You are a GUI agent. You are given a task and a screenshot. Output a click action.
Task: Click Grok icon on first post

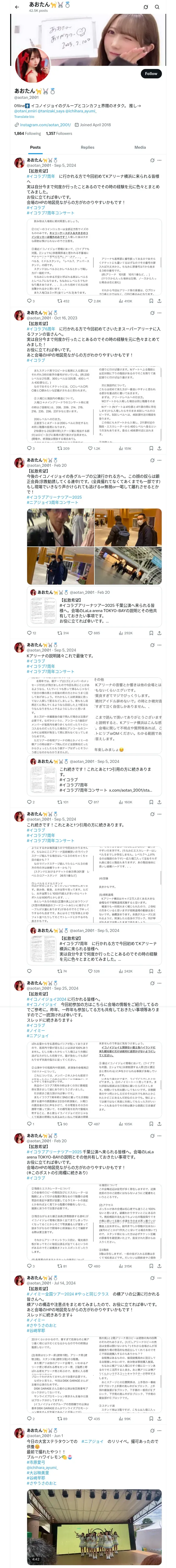[x=152, y=160]
